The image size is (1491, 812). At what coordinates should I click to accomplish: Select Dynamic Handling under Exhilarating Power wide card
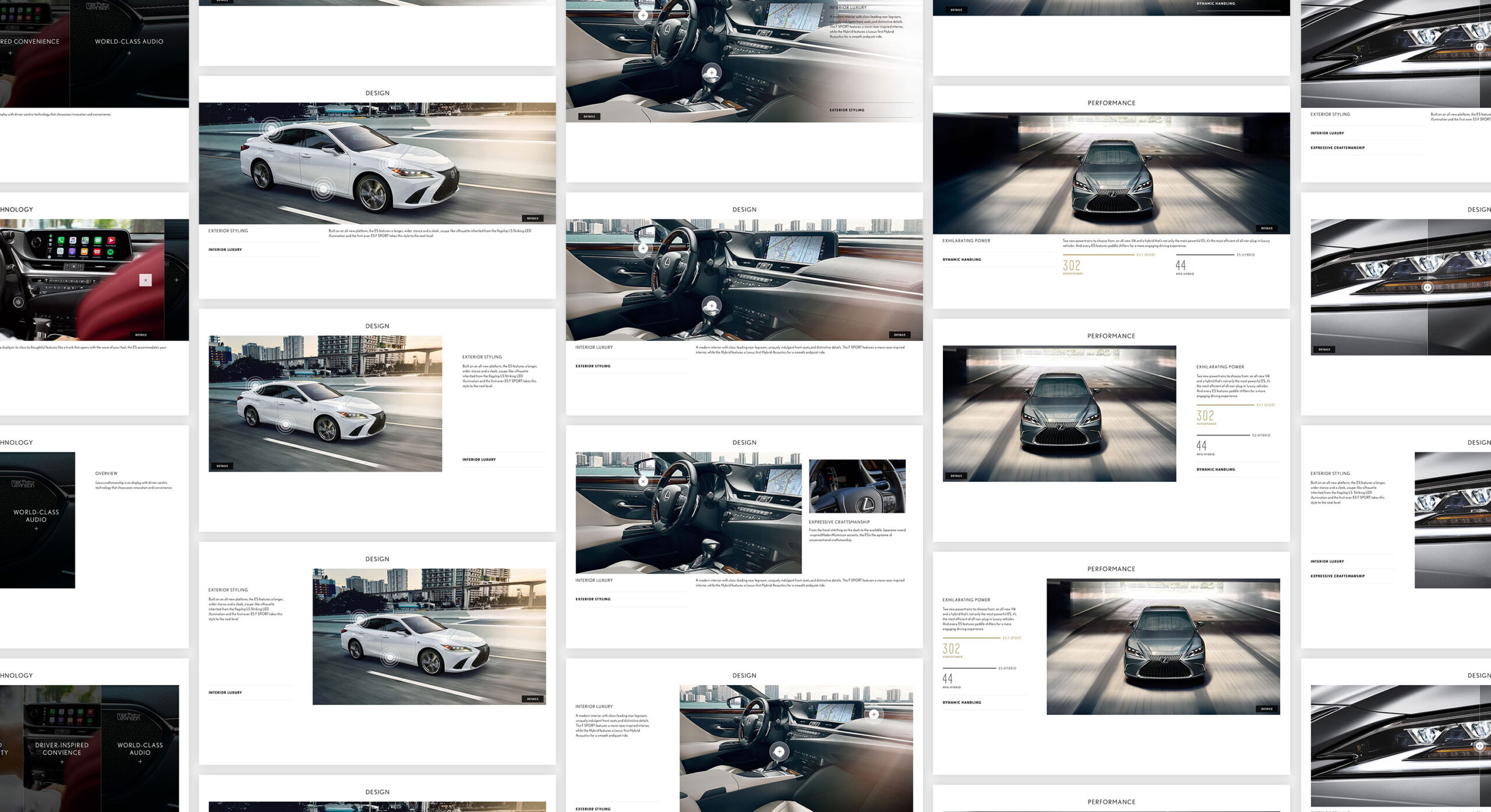click(x=962, y=260)
